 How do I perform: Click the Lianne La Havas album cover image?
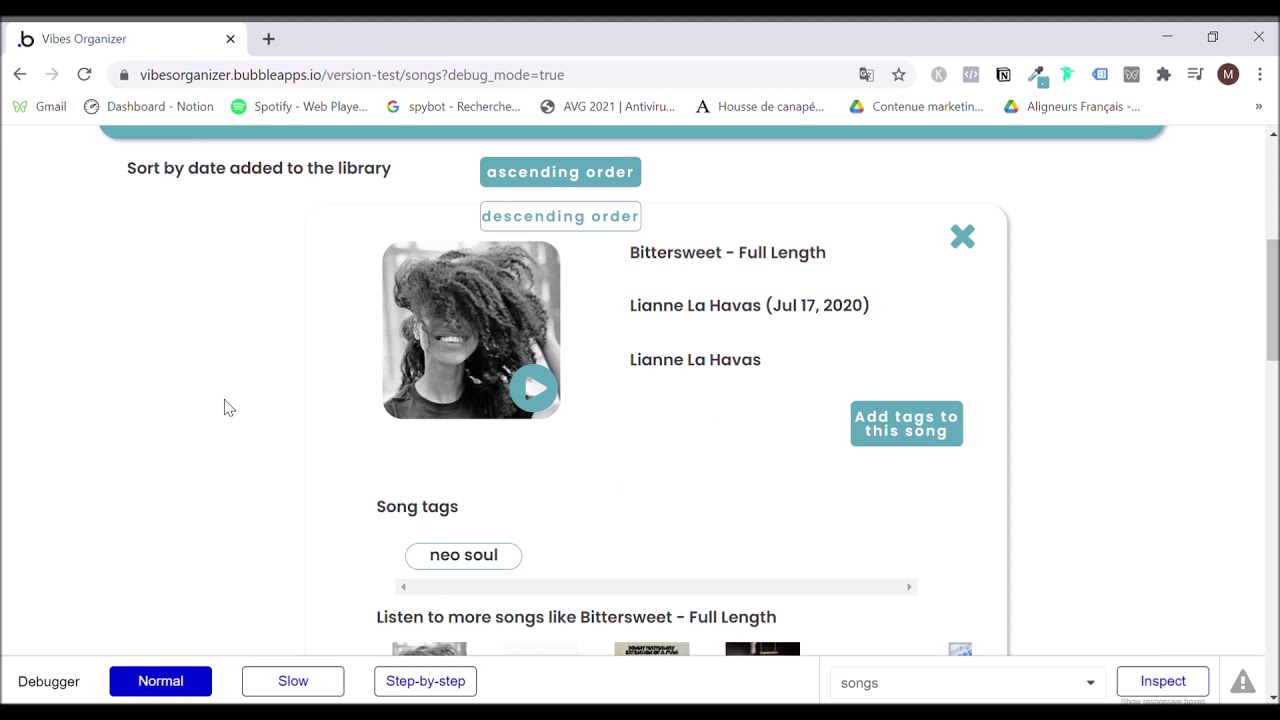click(471, 330)
